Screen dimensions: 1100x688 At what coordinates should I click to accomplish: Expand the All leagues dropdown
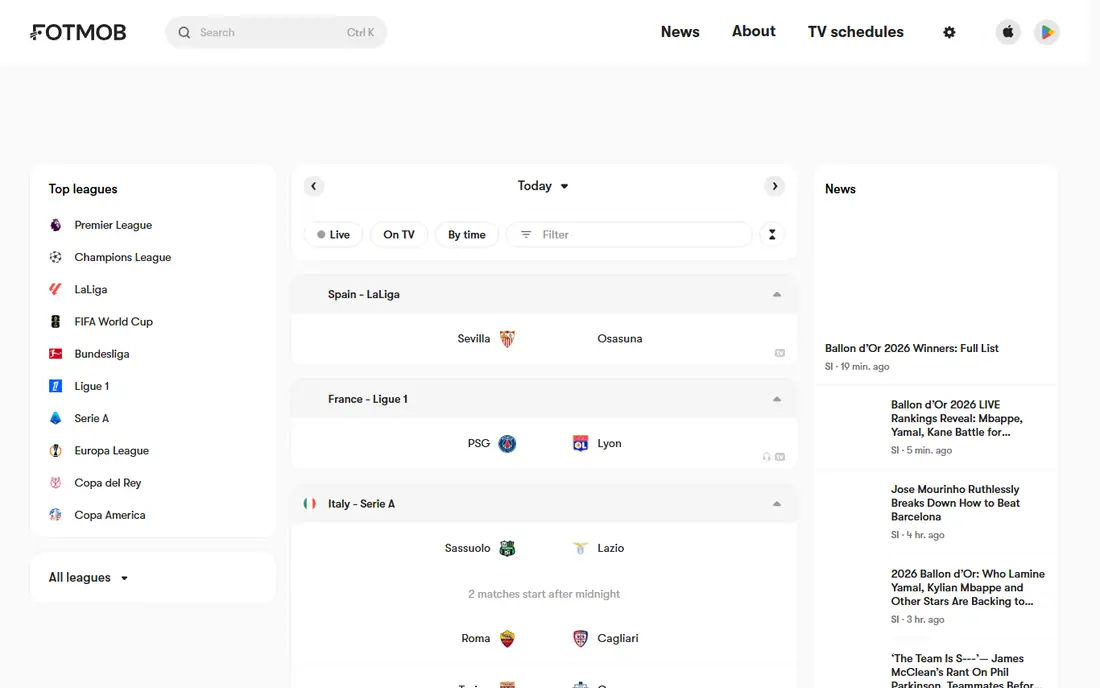88,578
